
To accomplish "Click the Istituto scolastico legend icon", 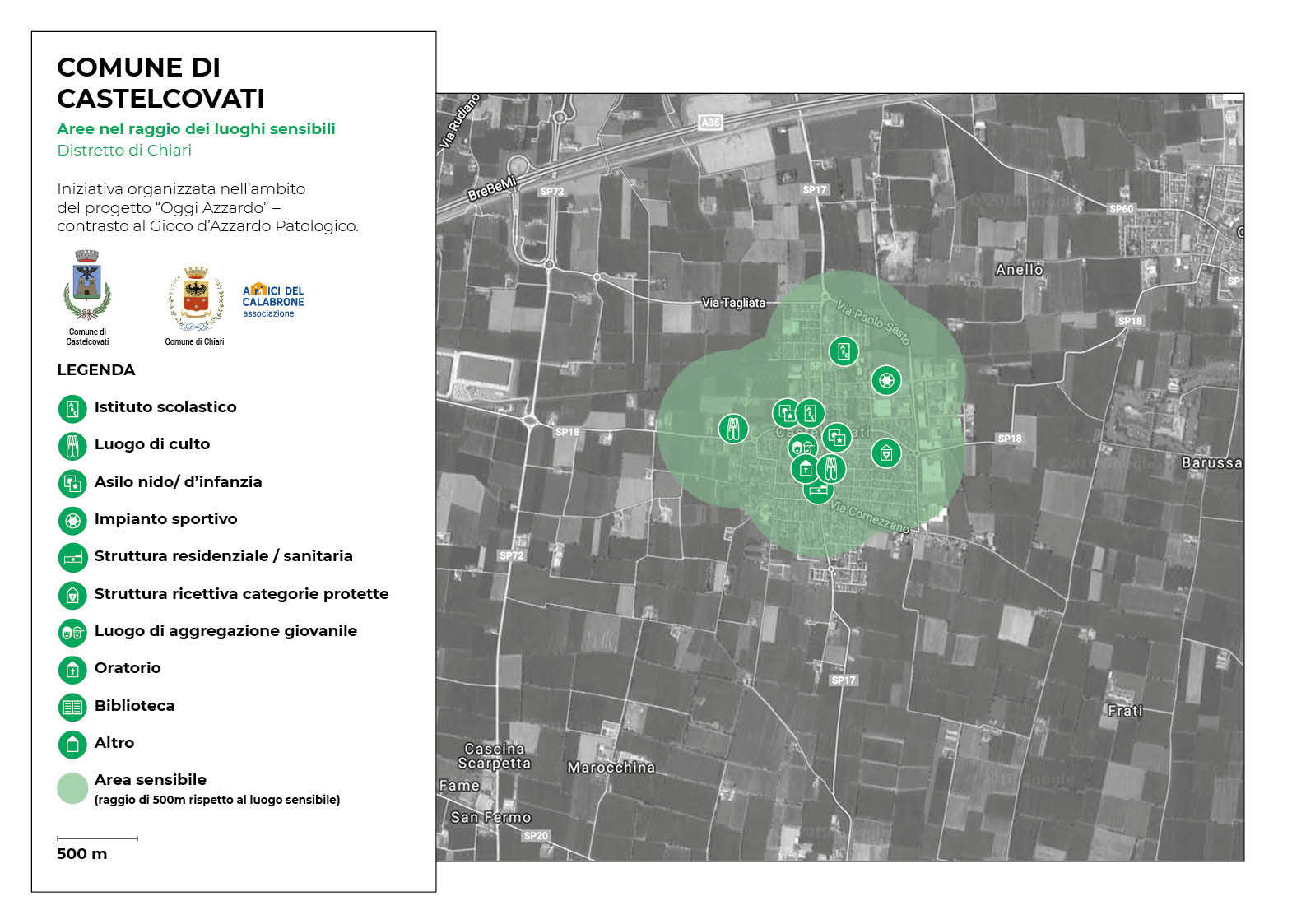I will pyautogui.click(x=72, y=409).
